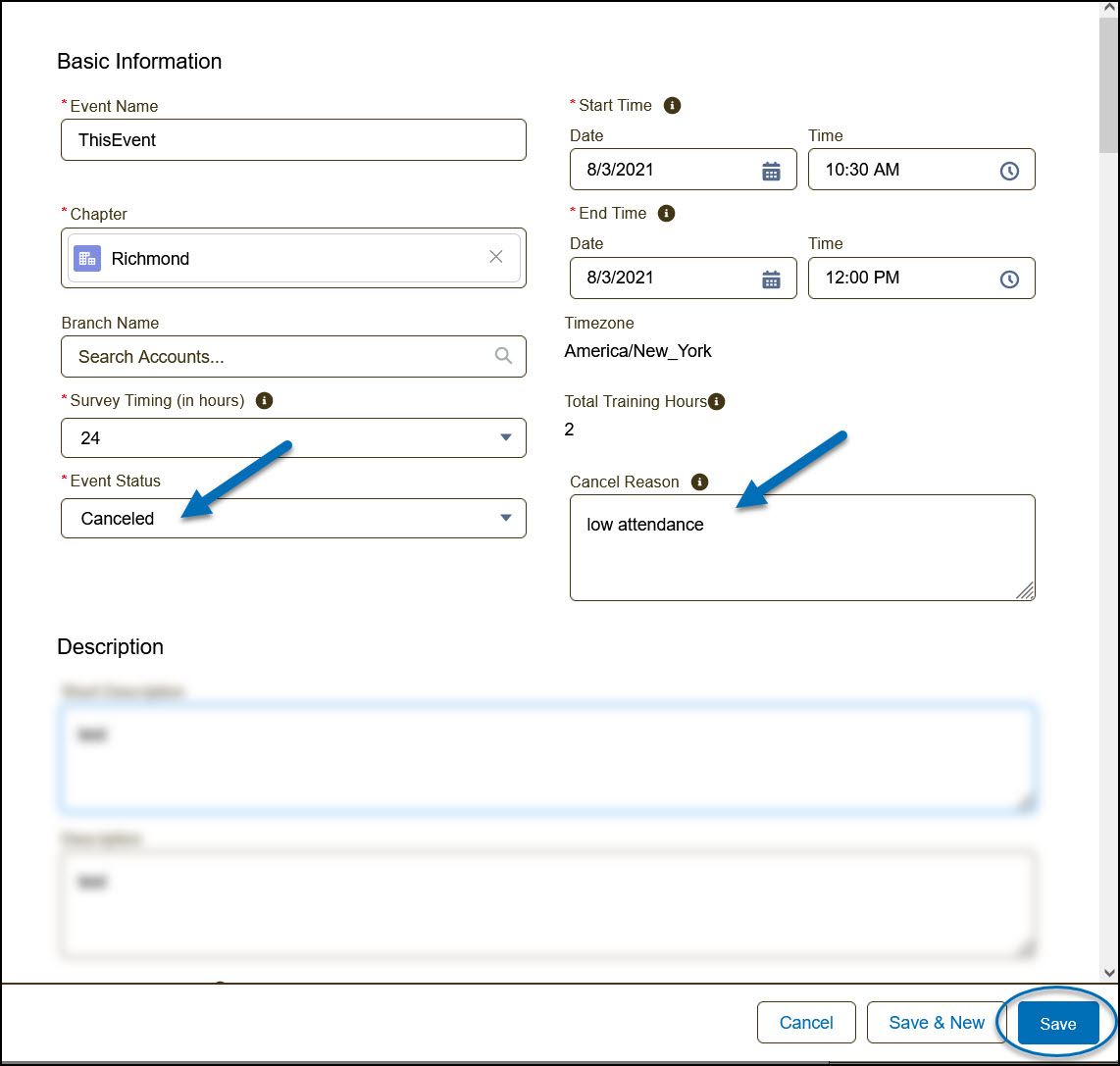Image resolution: width=1120 pixels, height=1066 pixels.
Task: Expand the Survey Timing dropdown
Action: (506, 437)
